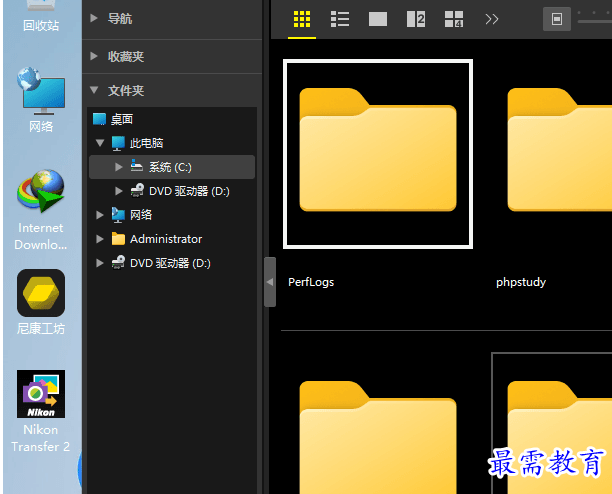Open 4-image compare view

click(x=454, y=19)
